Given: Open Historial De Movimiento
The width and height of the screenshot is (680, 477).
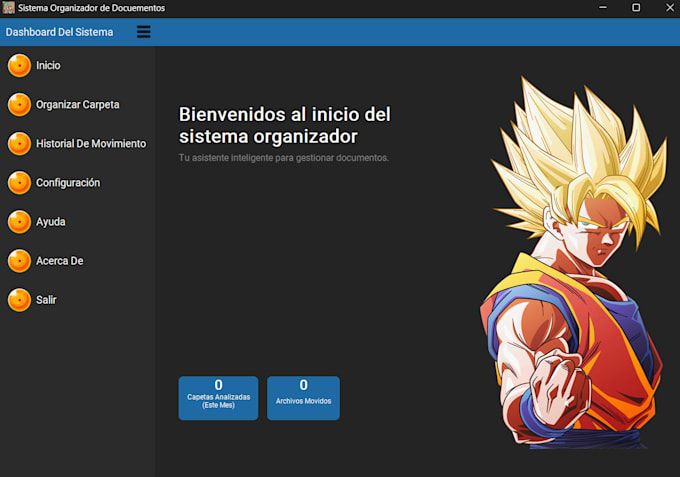Looking at the screenshot, I should pyautogui.click(x=91, y=144).
